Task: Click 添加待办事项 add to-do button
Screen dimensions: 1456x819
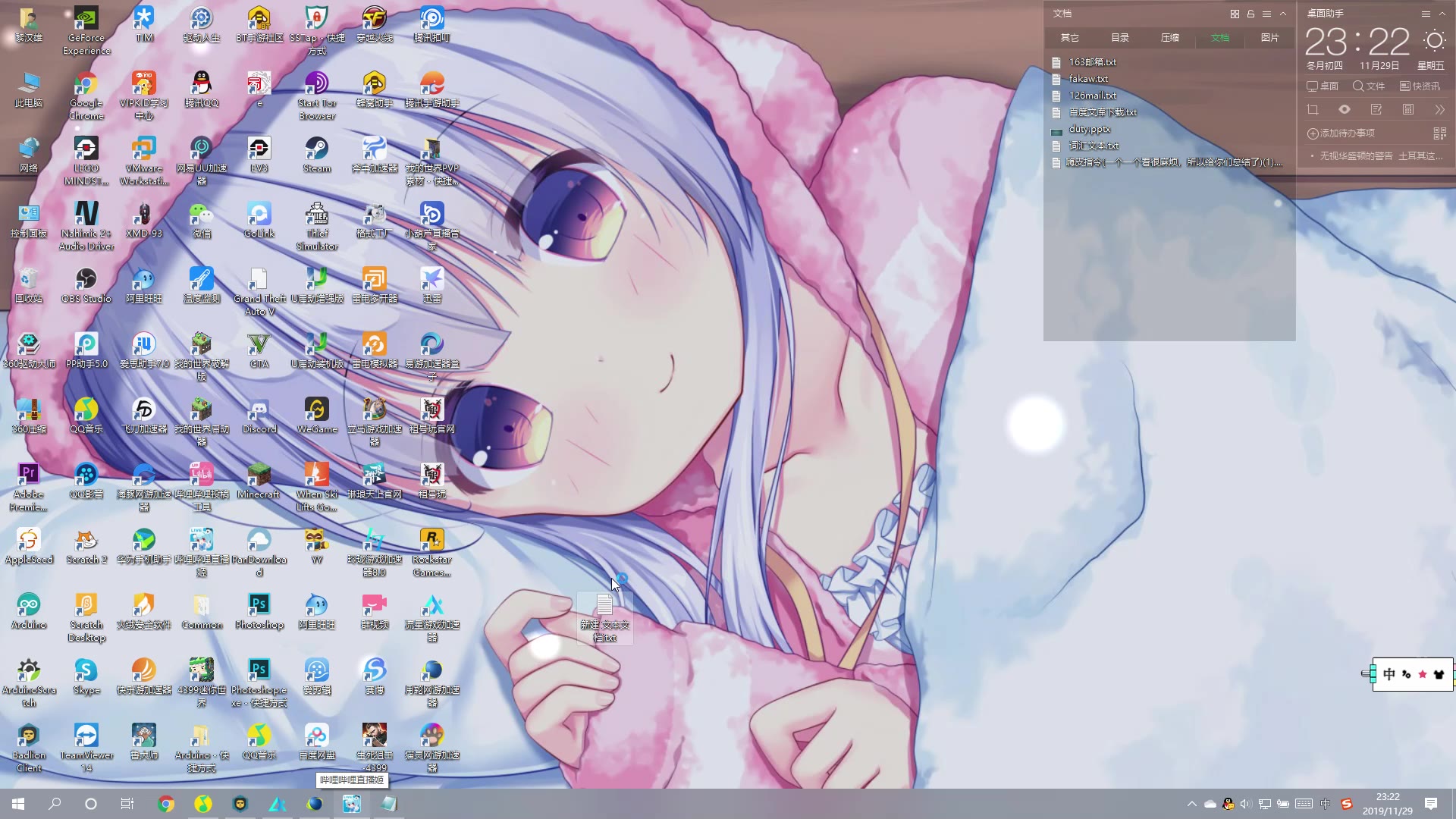Action: (x=1341, y=133)
